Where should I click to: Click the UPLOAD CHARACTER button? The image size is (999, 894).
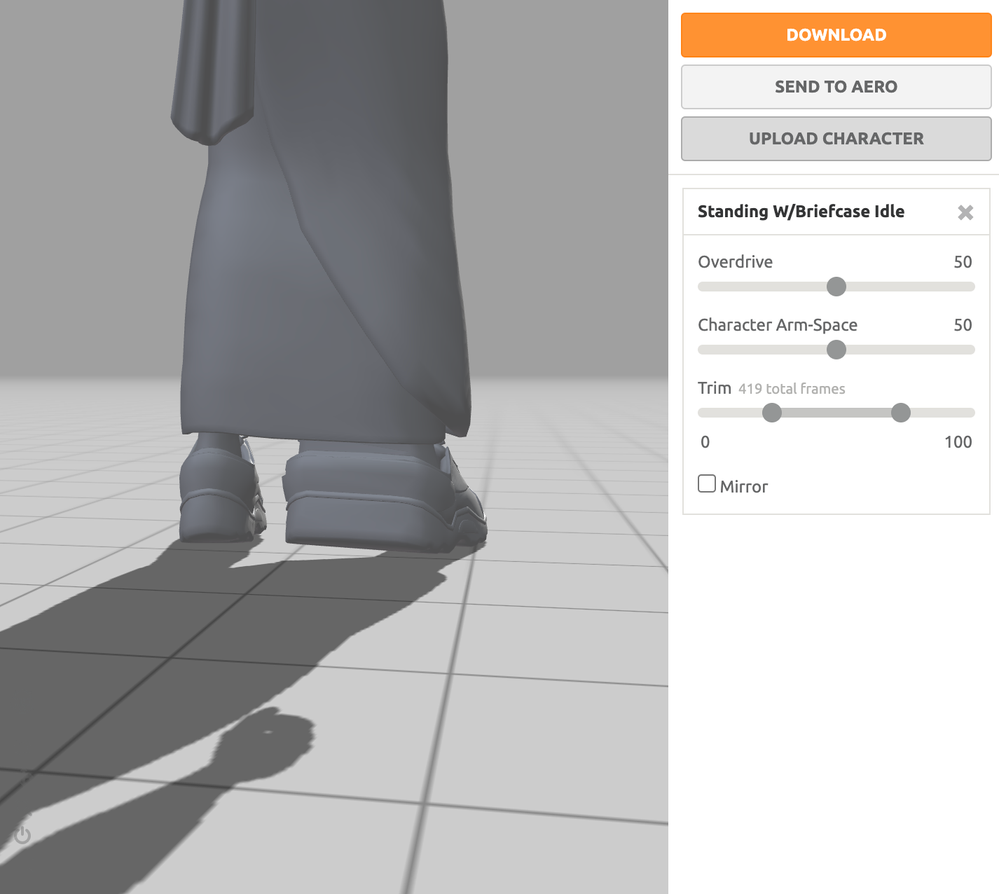coord(836,138)
